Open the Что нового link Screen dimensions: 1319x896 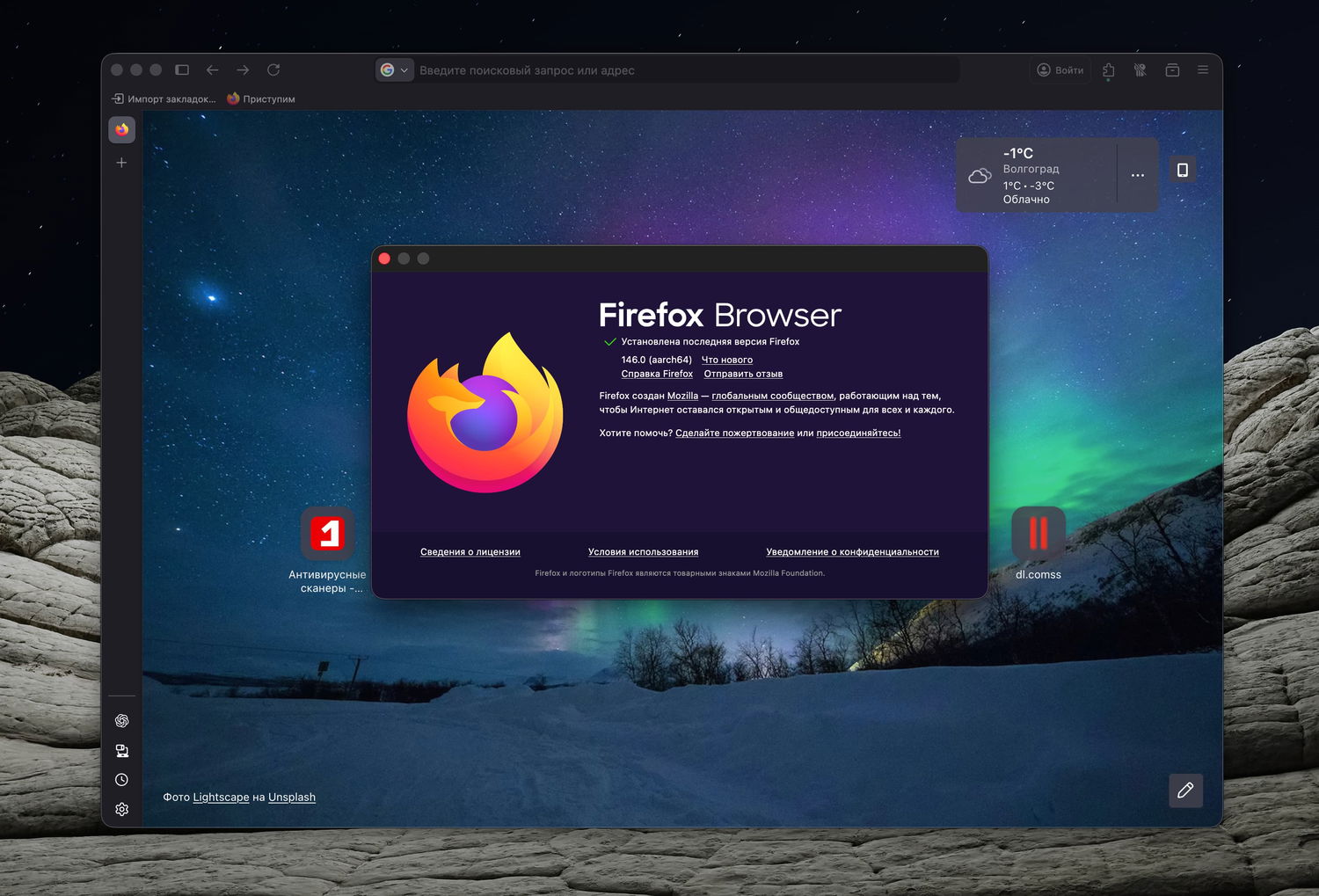[727, 360]
